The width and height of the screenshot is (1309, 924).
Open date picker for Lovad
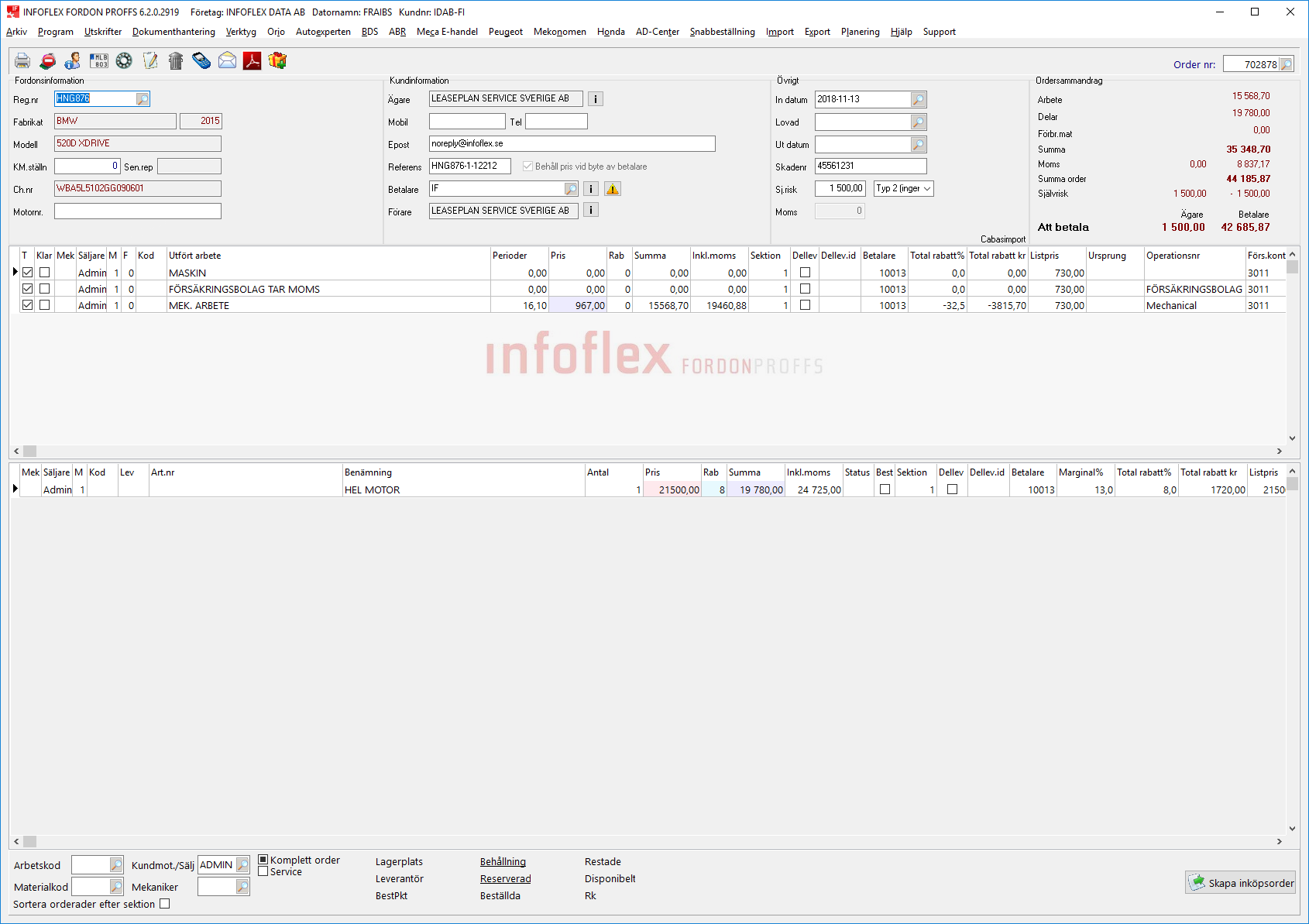pyautogui.click(x=919, y=122)
